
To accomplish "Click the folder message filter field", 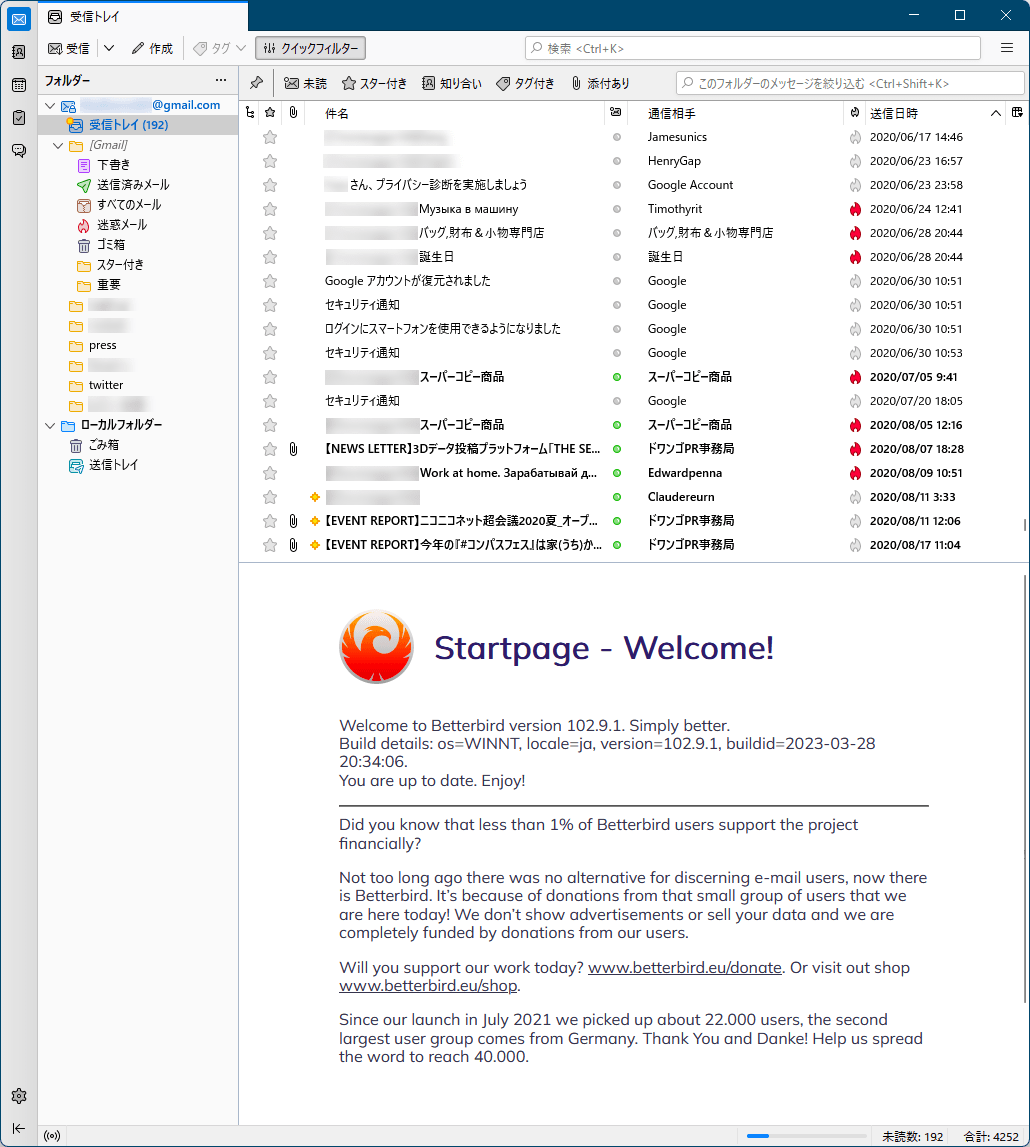I will [x=850, y=83].
